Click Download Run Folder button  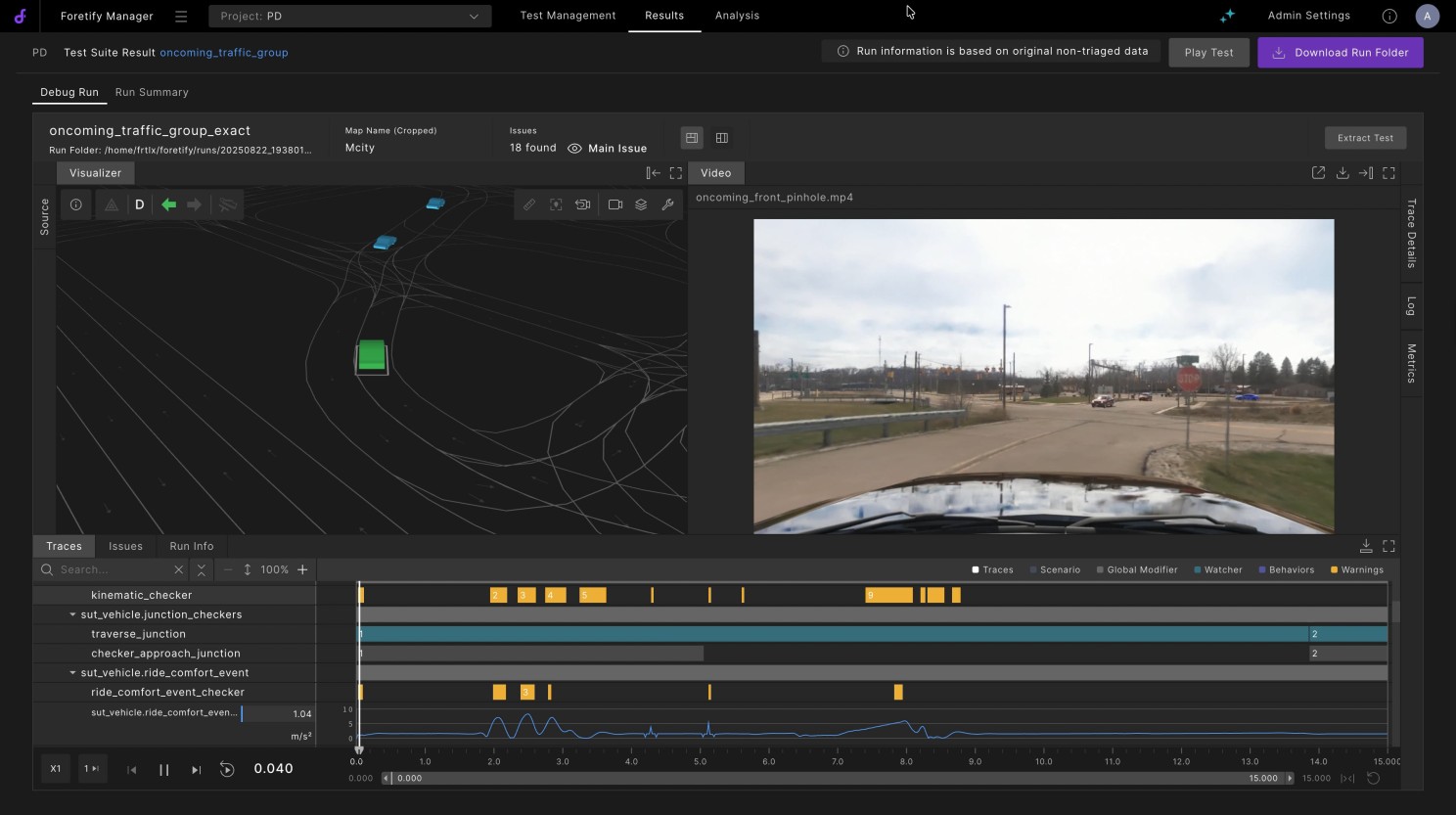tap(1341, 53)
